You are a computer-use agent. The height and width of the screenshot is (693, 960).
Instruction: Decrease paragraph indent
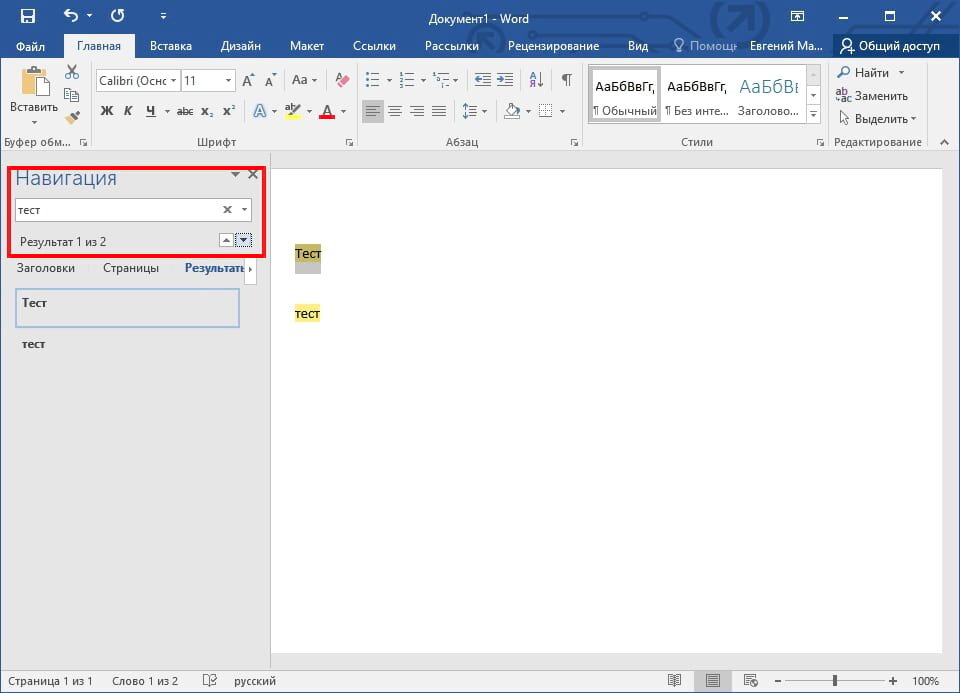482,80
